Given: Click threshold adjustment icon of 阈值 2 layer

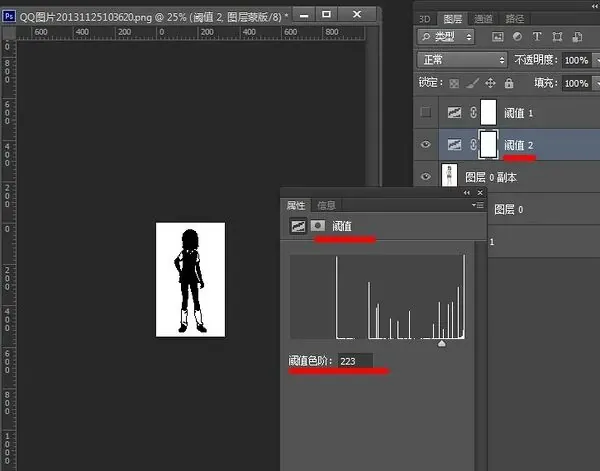Looking at the screenshot, I should pos(454,144).
